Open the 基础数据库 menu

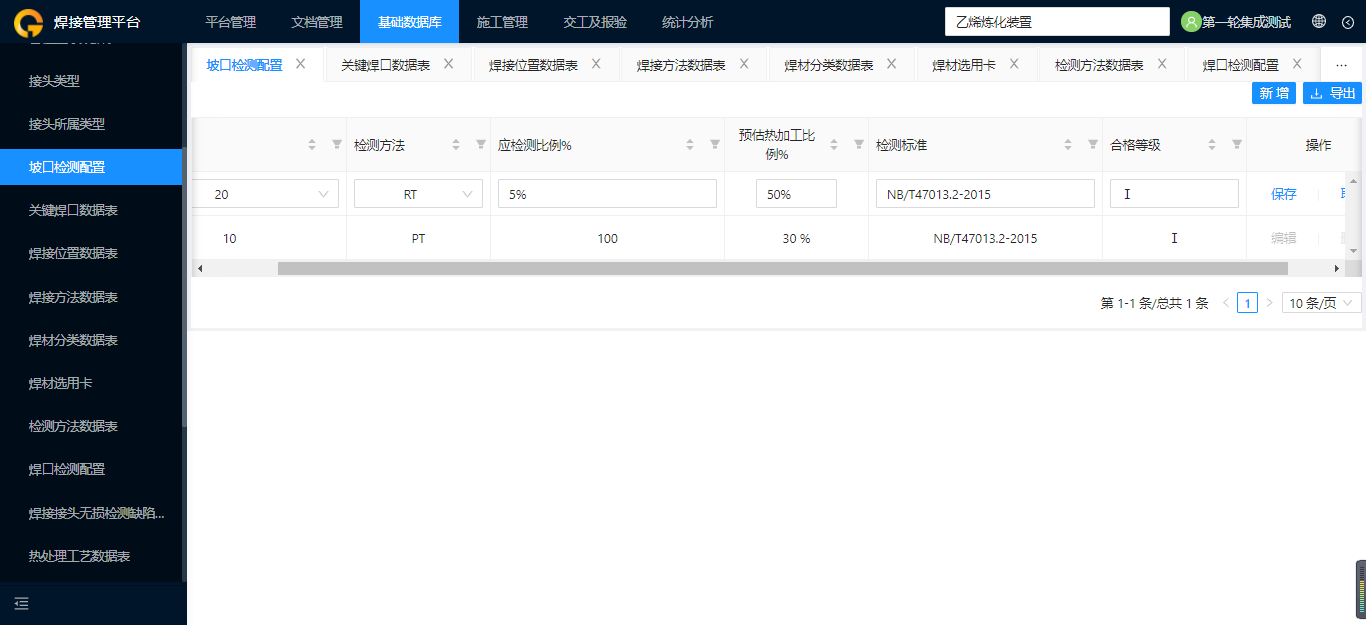409,22
